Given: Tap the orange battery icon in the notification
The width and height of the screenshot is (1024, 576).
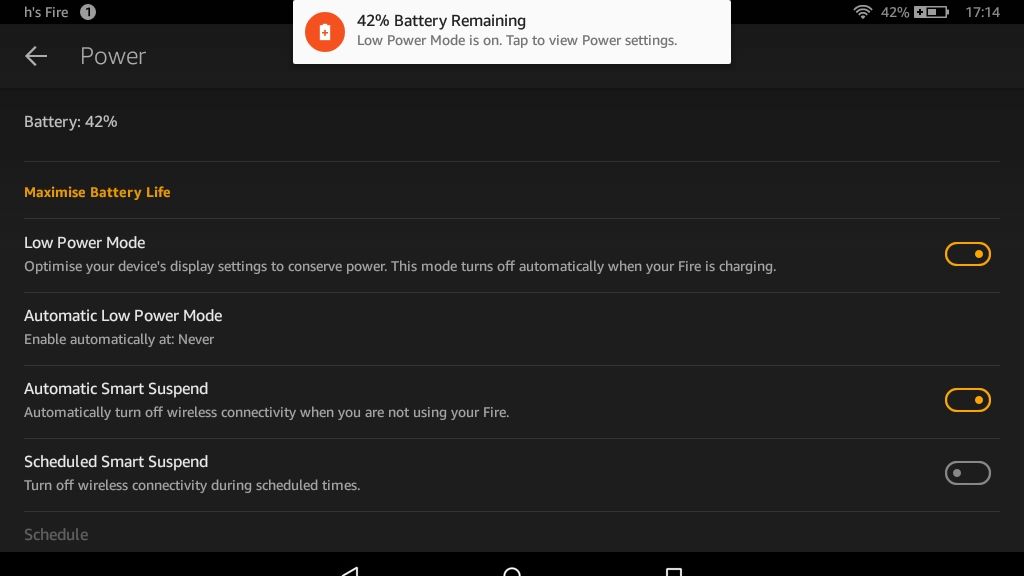Looking at the screenshot, I should click(324, 31).
